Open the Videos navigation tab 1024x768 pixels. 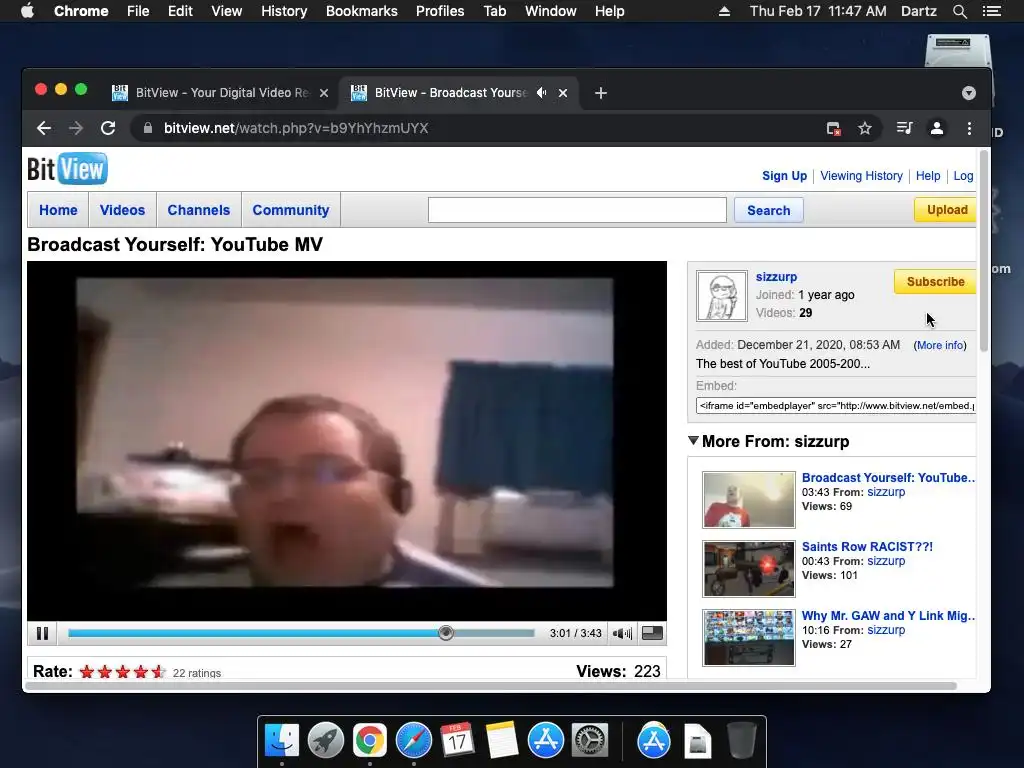[x=122, y=210]
